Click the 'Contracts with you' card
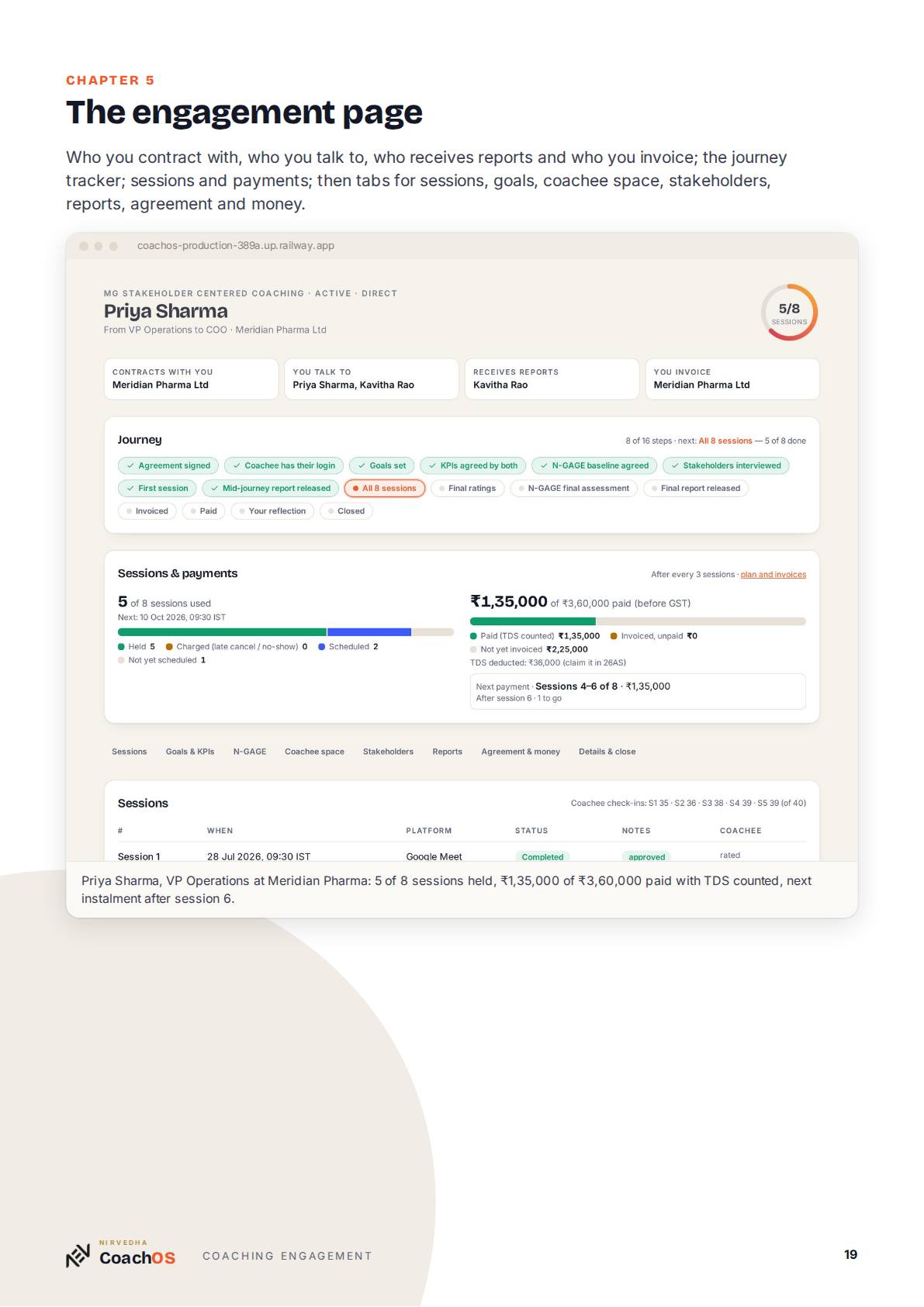Image resolution: width=924 pixels, height=1307 pixels. [191, 379]
